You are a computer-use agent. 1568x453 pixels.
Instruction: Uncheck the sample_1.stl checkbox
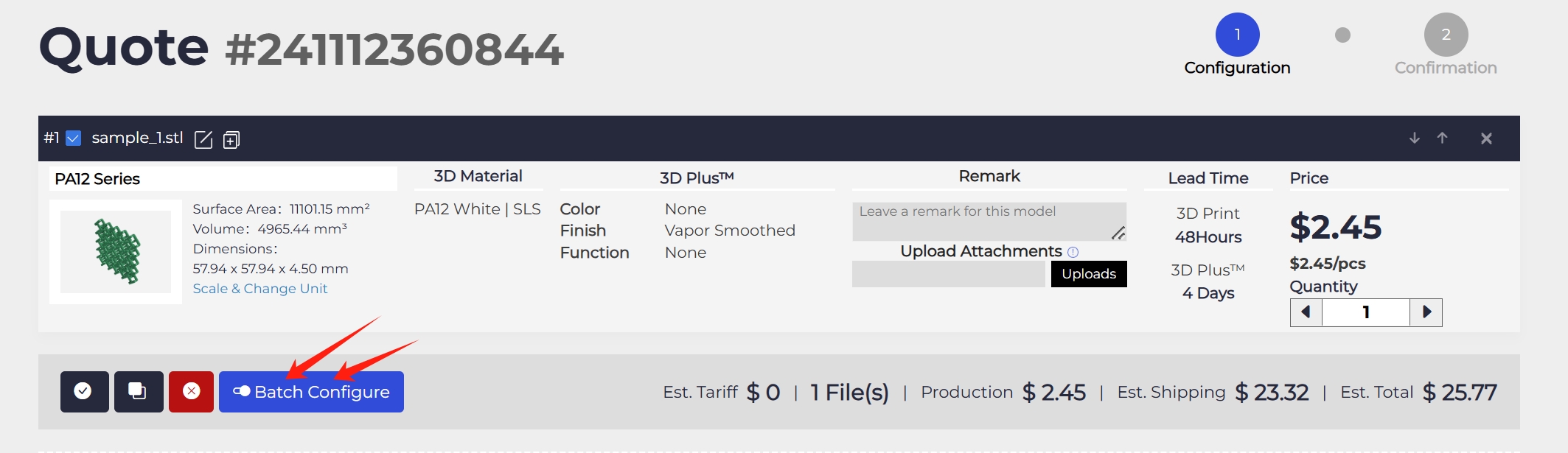tap(74, 138)
